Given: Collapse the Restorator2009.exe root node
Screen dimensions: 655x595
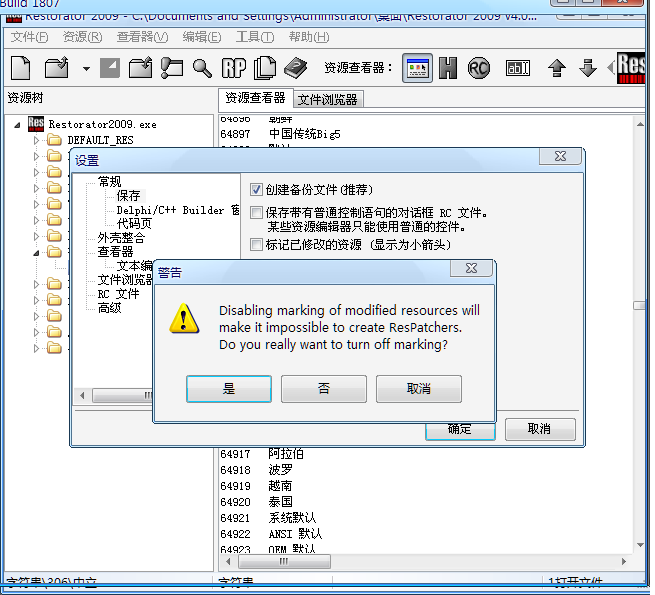Looking at the screenshot, I should pos(17,125).
